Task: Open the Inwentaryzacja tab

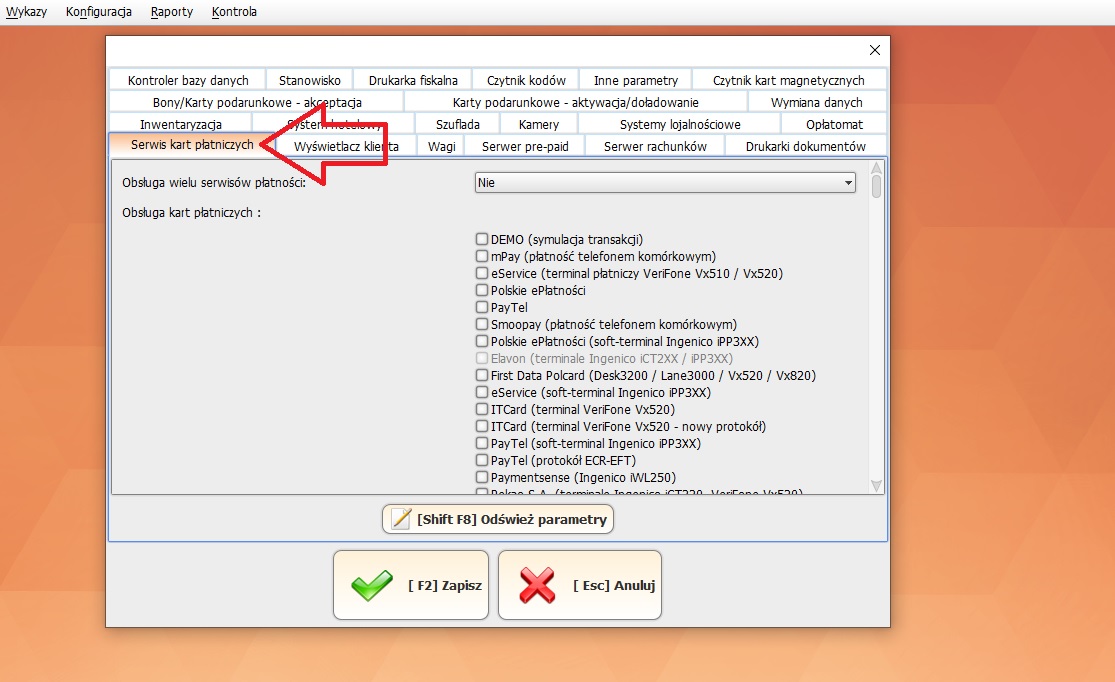Action: [181, 124]
